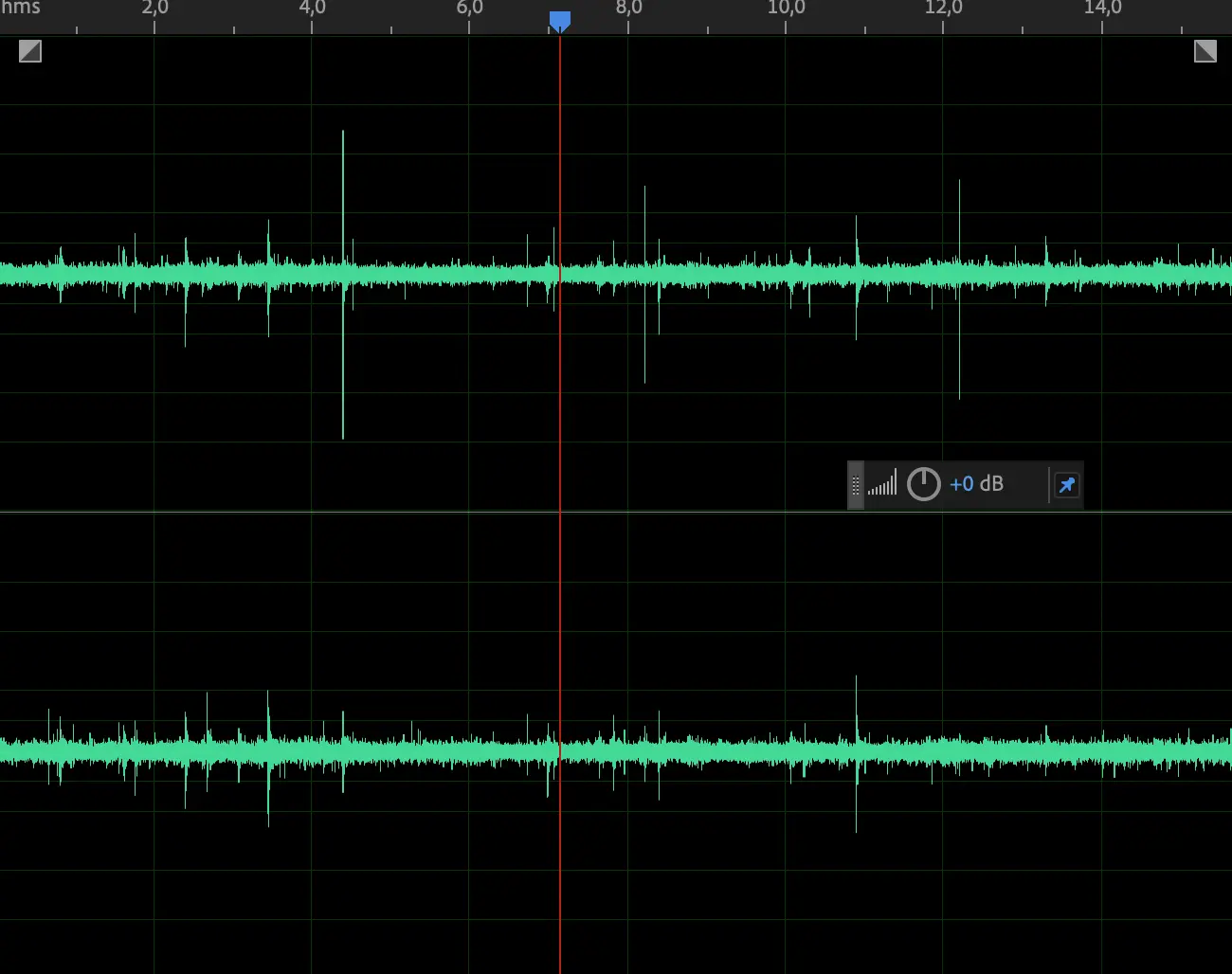
Task: Click the blue playhead marker on the ruler
Action: (x=560, y=20)
